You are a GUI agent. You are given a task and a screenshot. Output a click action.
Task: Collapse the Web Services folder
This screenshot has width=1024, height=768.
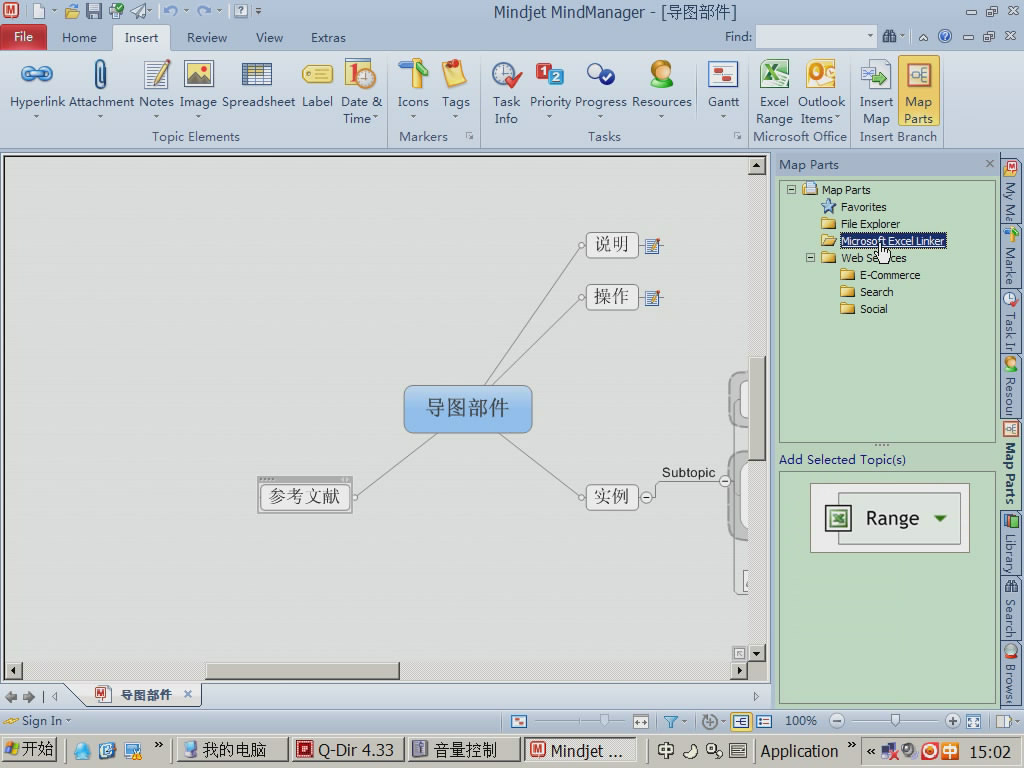point(810,257)
